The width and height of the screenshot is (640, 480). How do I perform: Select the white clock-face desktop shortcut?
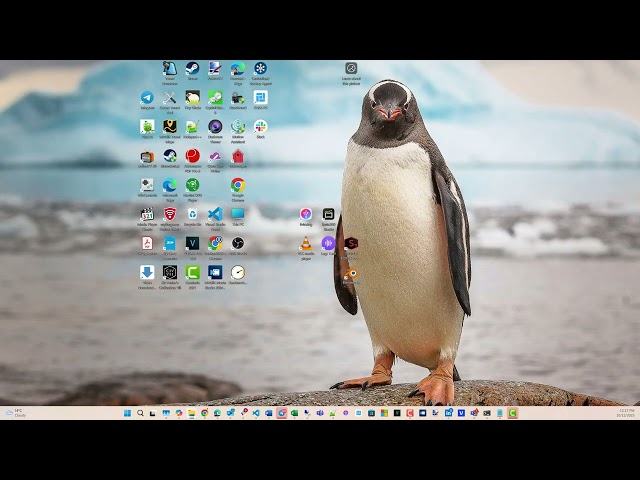coord(238,272)
